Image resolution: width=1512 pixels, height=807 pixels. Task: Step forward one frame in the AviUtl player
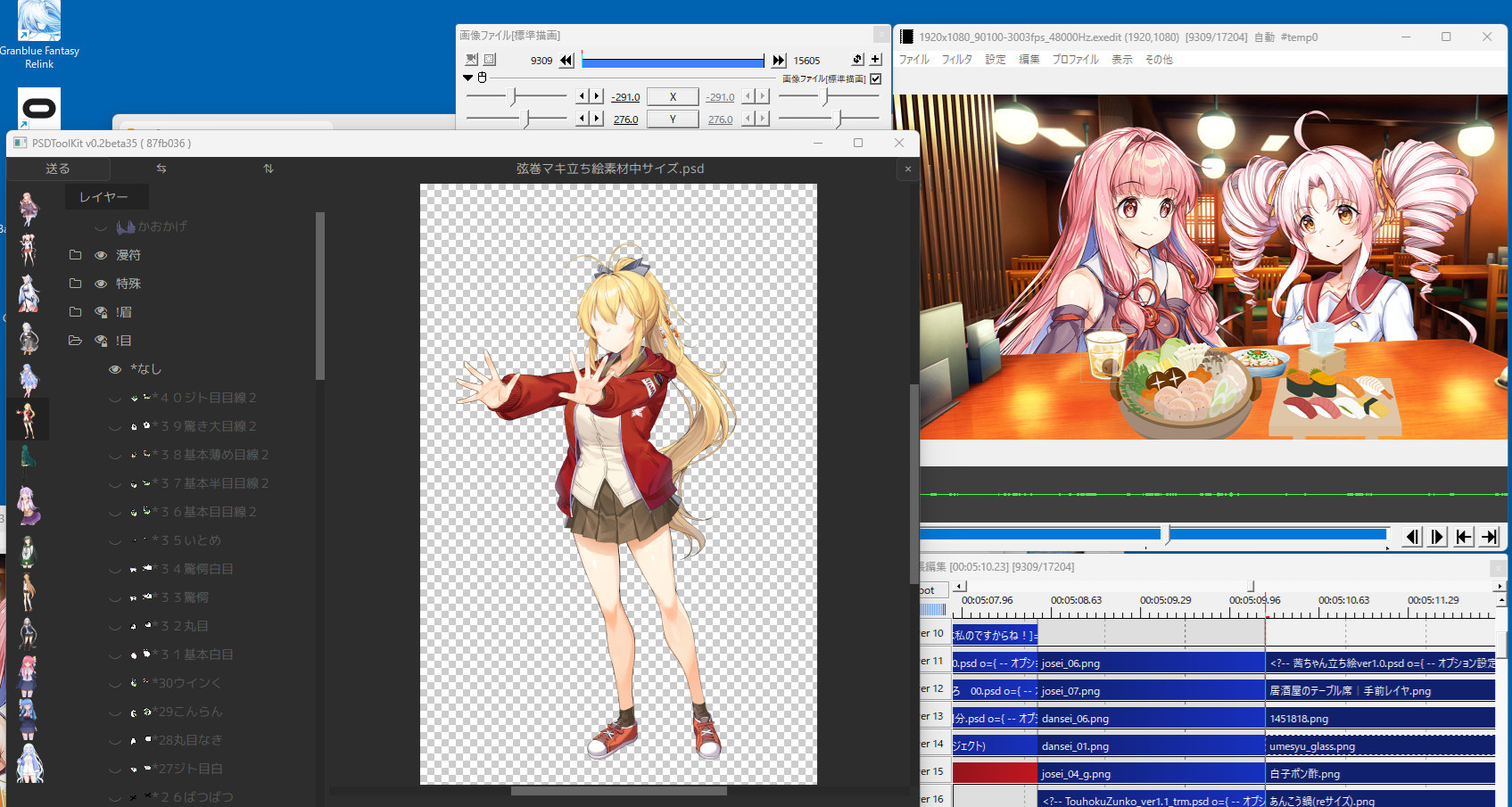point(1437,536)
